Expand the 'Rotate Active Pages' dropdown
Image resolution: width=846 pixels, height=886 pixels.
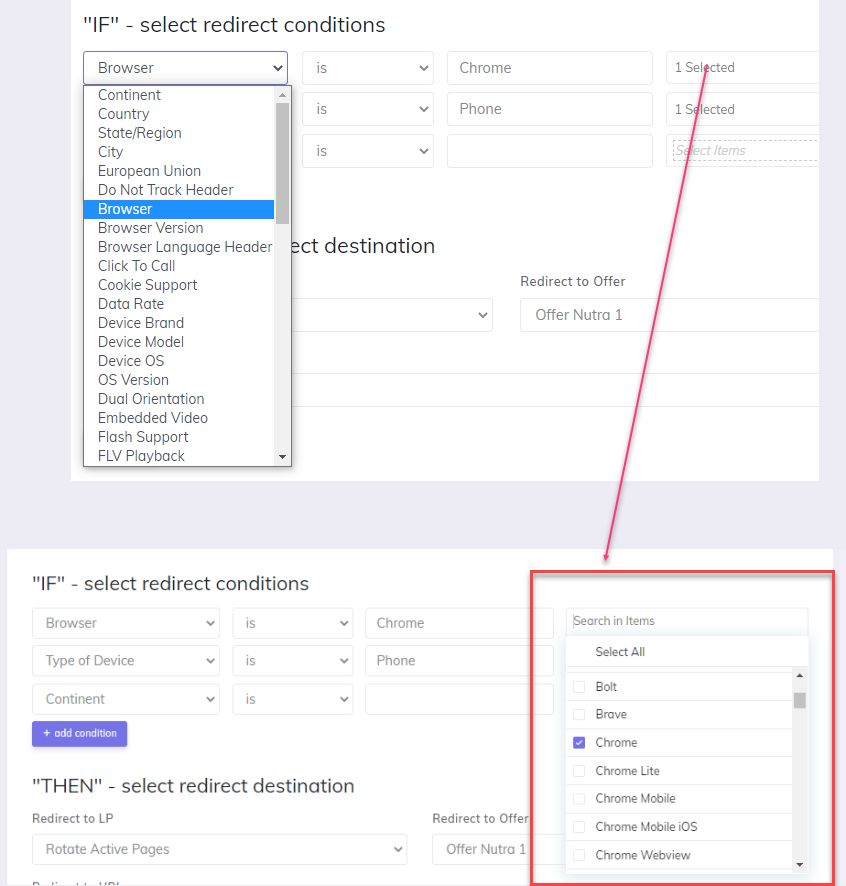[x=219, y=849]
